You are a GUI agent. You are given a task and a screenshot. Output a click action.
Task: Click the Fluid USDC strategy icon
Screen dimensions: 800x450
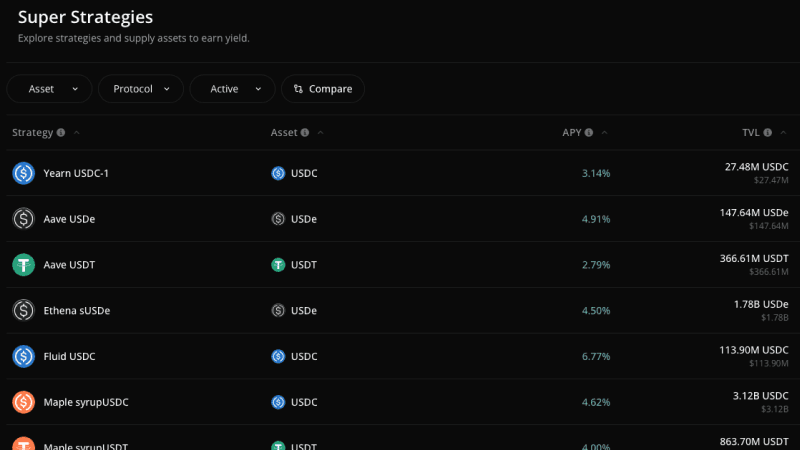[x=23, y=356]
